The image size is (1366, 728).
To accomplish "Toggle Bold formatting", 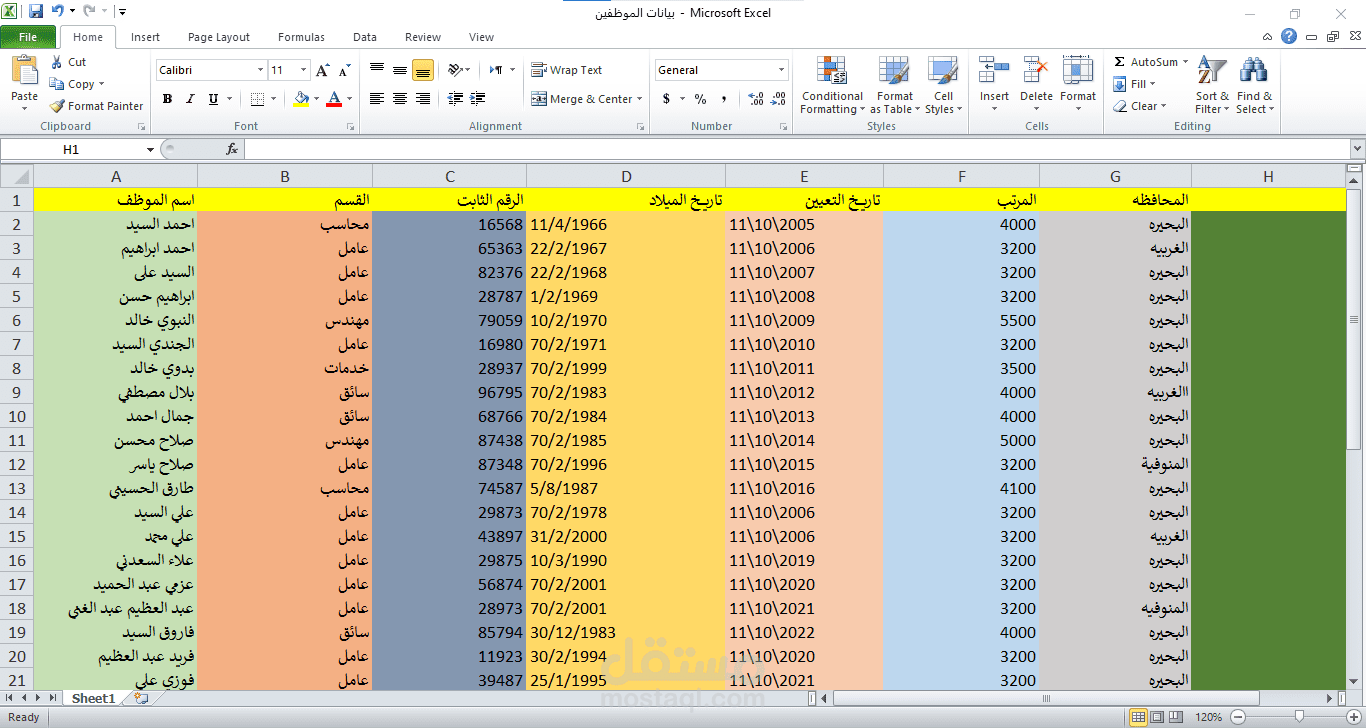I will click(167, 99).
